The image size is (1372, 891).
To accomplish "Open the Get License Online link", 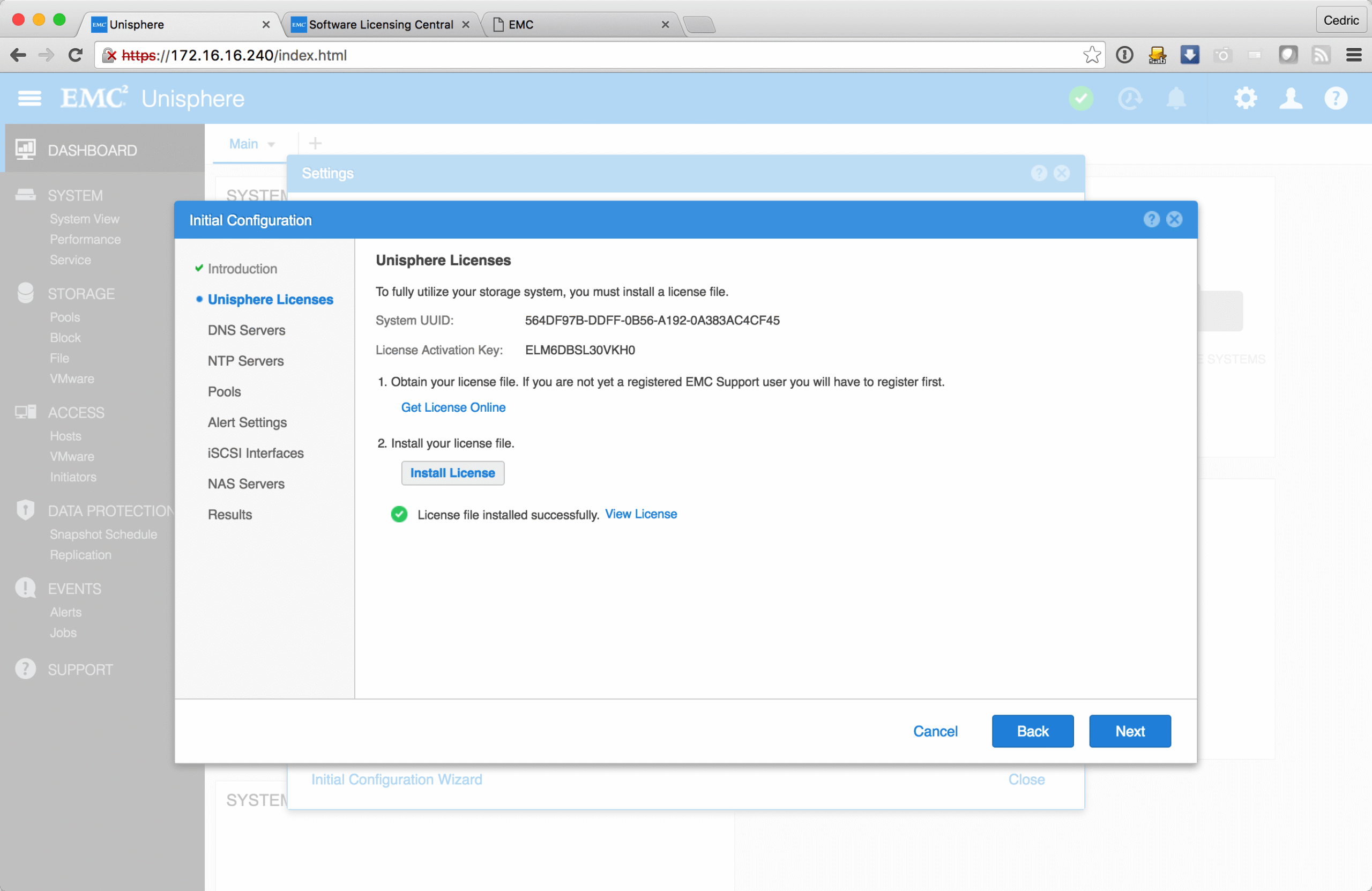I will [x=453, y=407].
